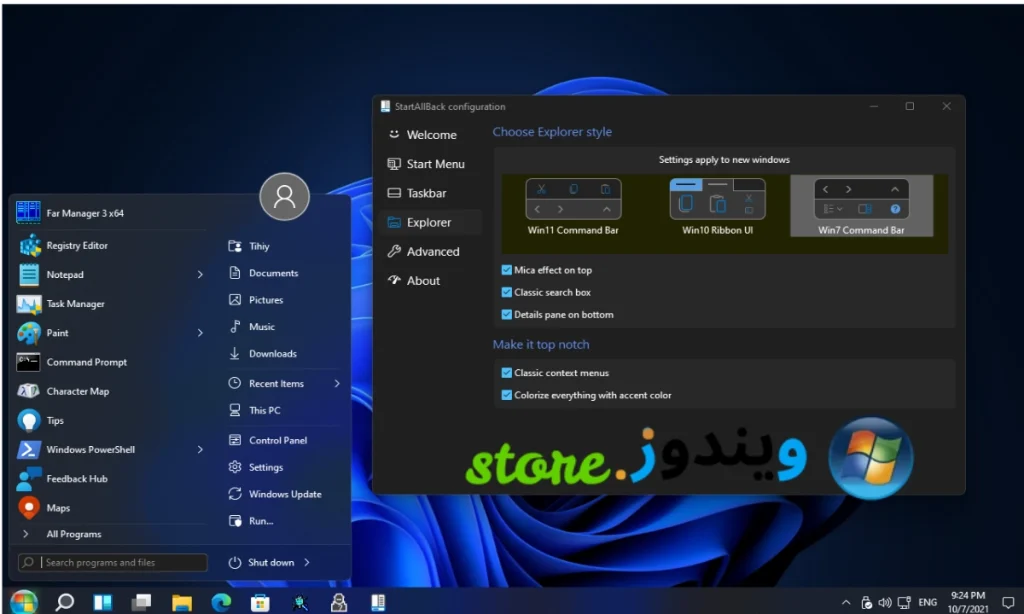Open Registry Editor from Start menu

[x=76, y=246]
